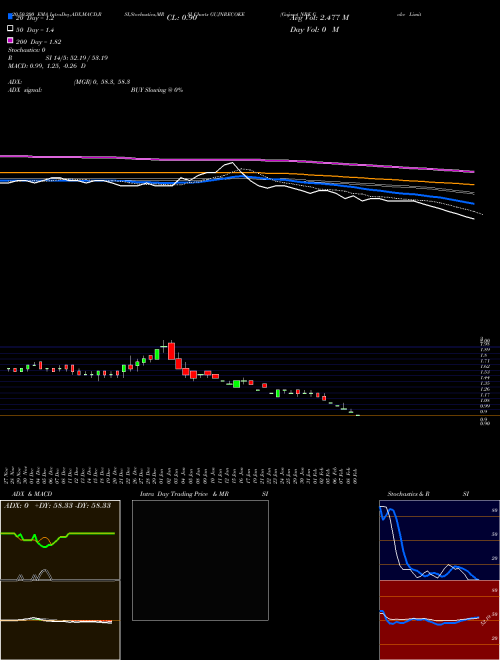The height and width of the screenshot is (660, 500).
Task: Click inside the empty intraday trading price chart
Action: 200,560
